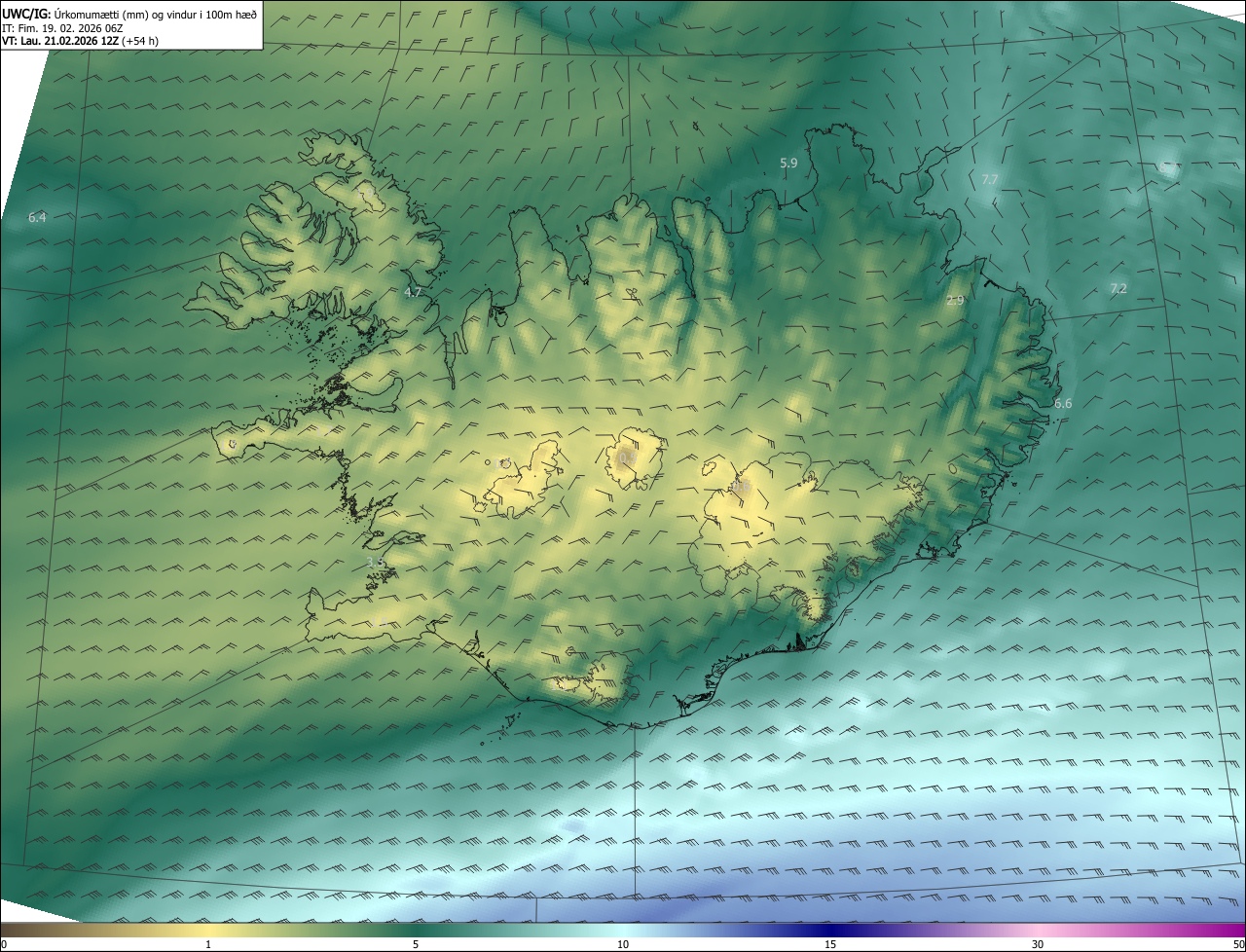
Task: Click the faint 0.6 value label on the glacier
Action: (742, 487)
